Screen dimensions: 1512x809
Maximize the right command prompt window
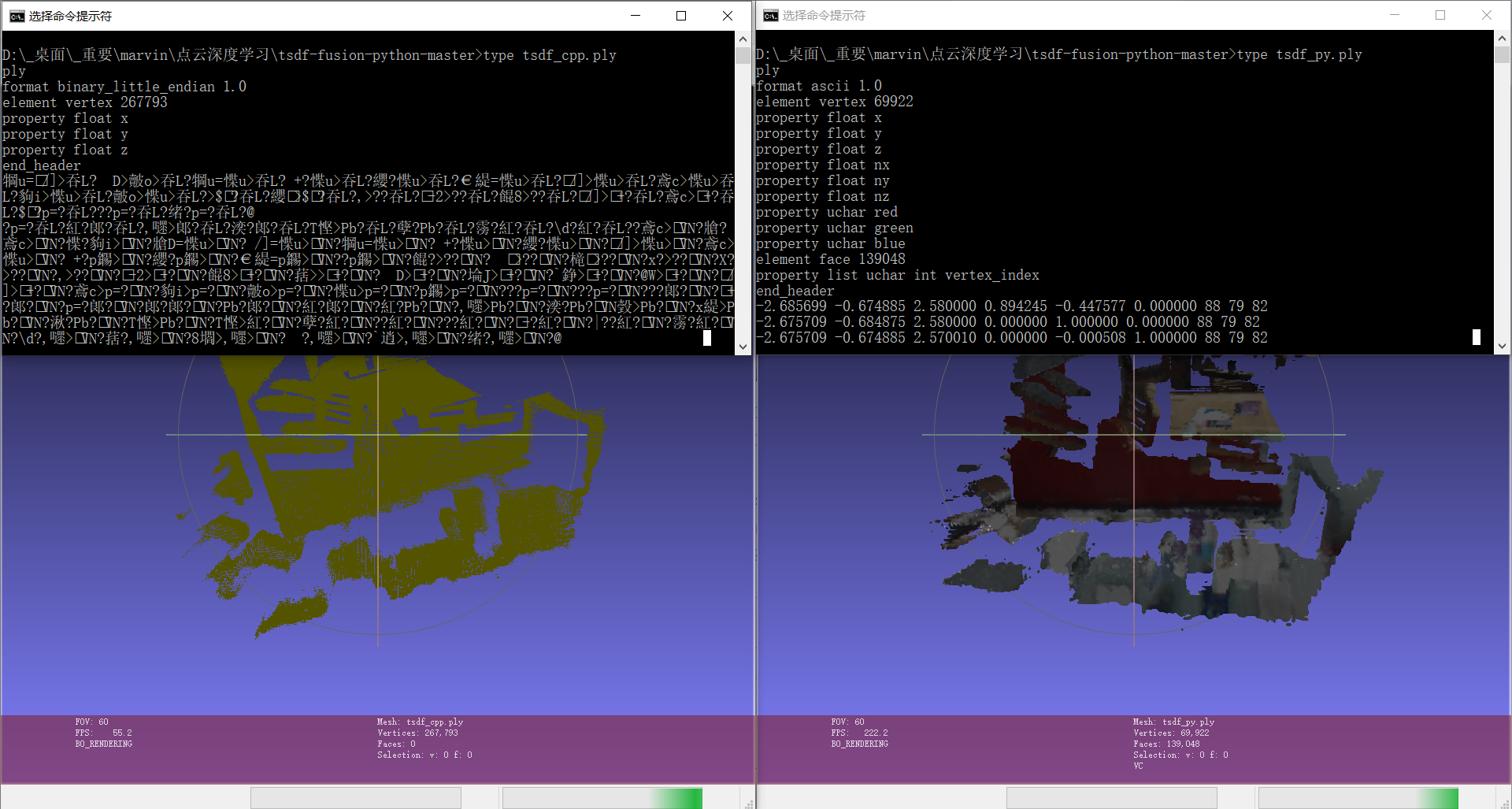tap(1440, 16)
